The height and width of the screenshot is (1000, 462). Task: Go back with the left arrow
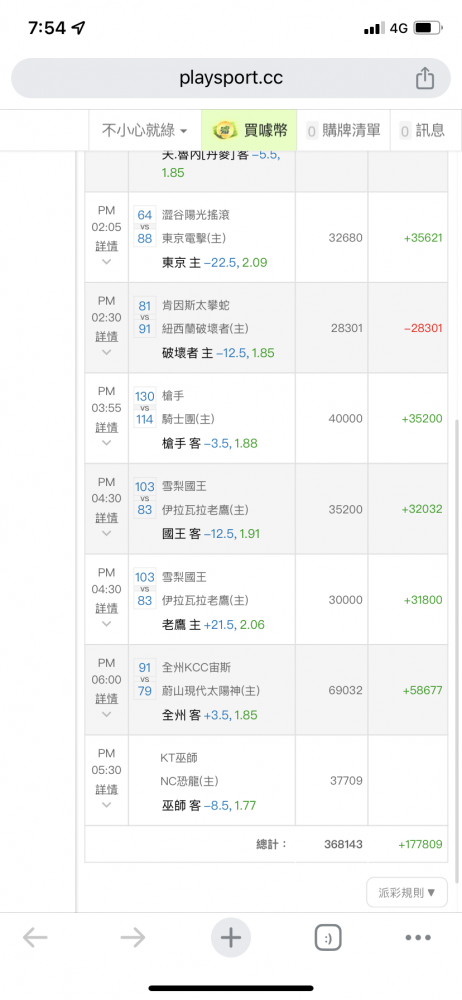pos(35,938)
